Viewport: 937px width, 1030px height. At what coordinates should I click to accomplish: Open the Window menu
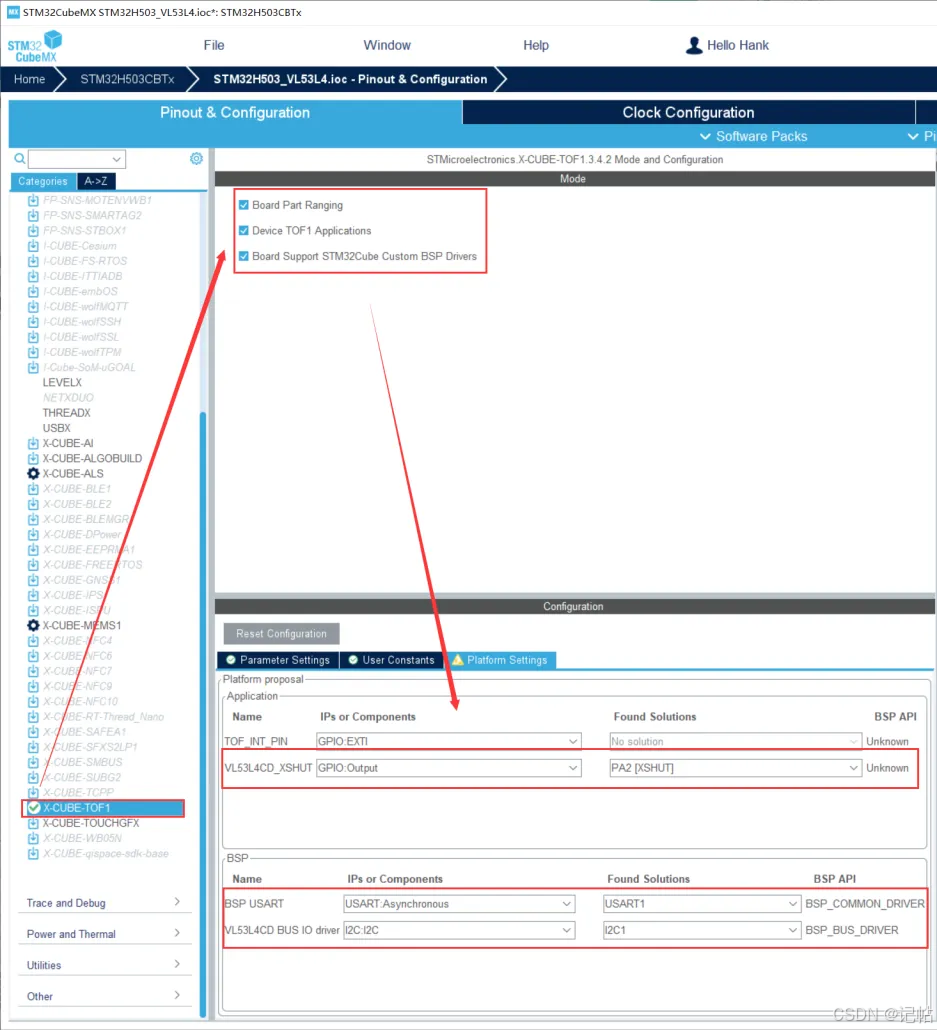click(387, 45)
